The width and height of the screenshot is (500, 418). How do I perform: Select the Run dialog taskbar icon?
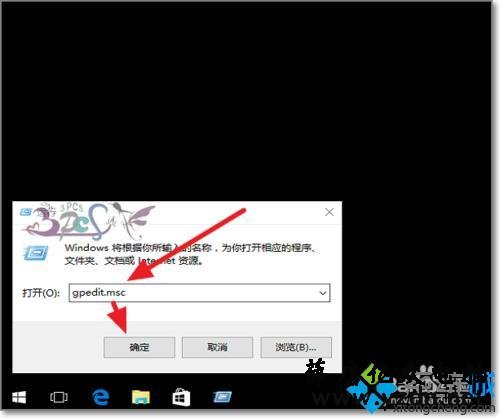222,397
